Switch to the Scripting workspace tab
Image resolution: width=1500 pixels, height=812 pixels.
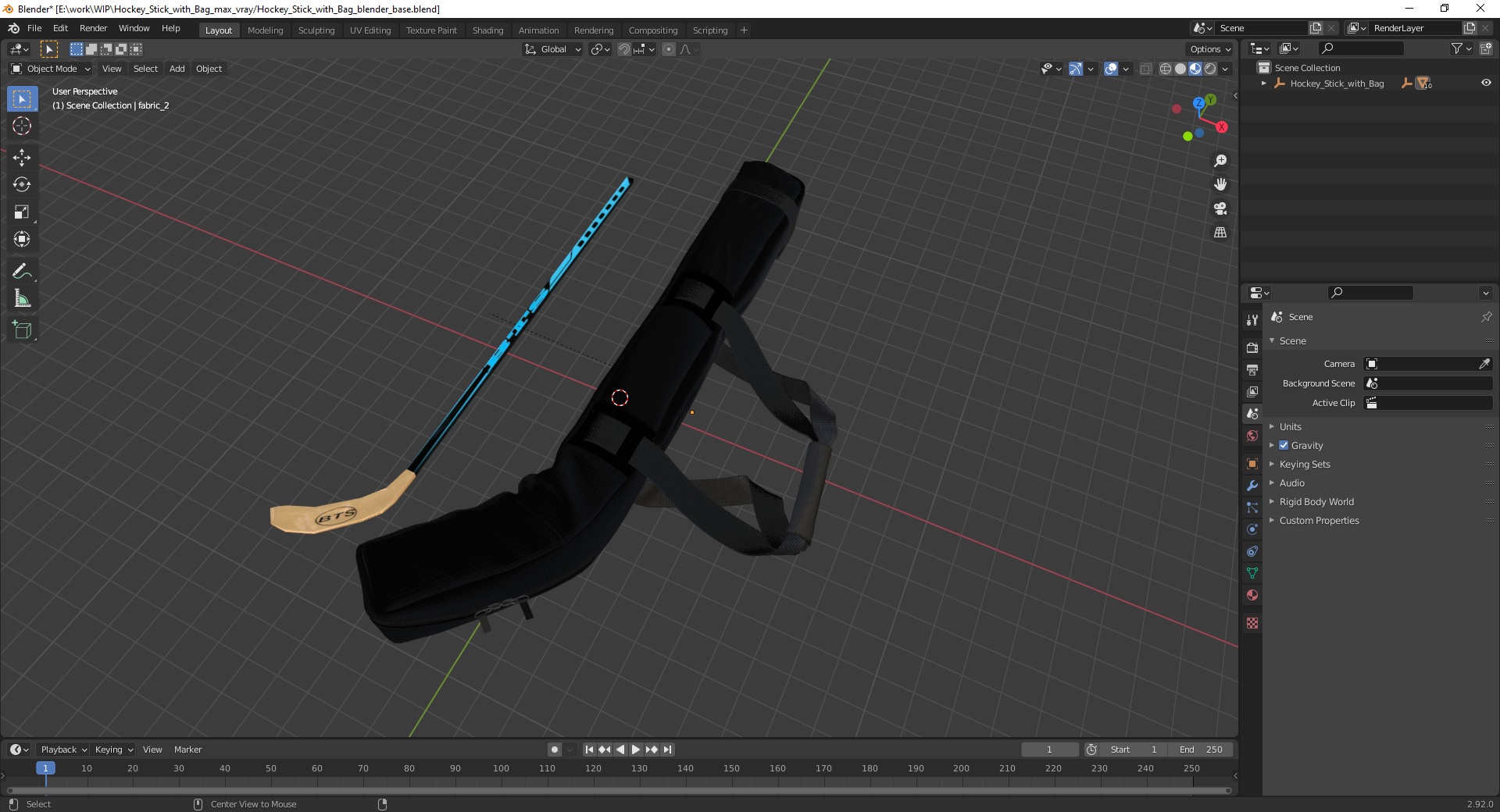point(710,30)
